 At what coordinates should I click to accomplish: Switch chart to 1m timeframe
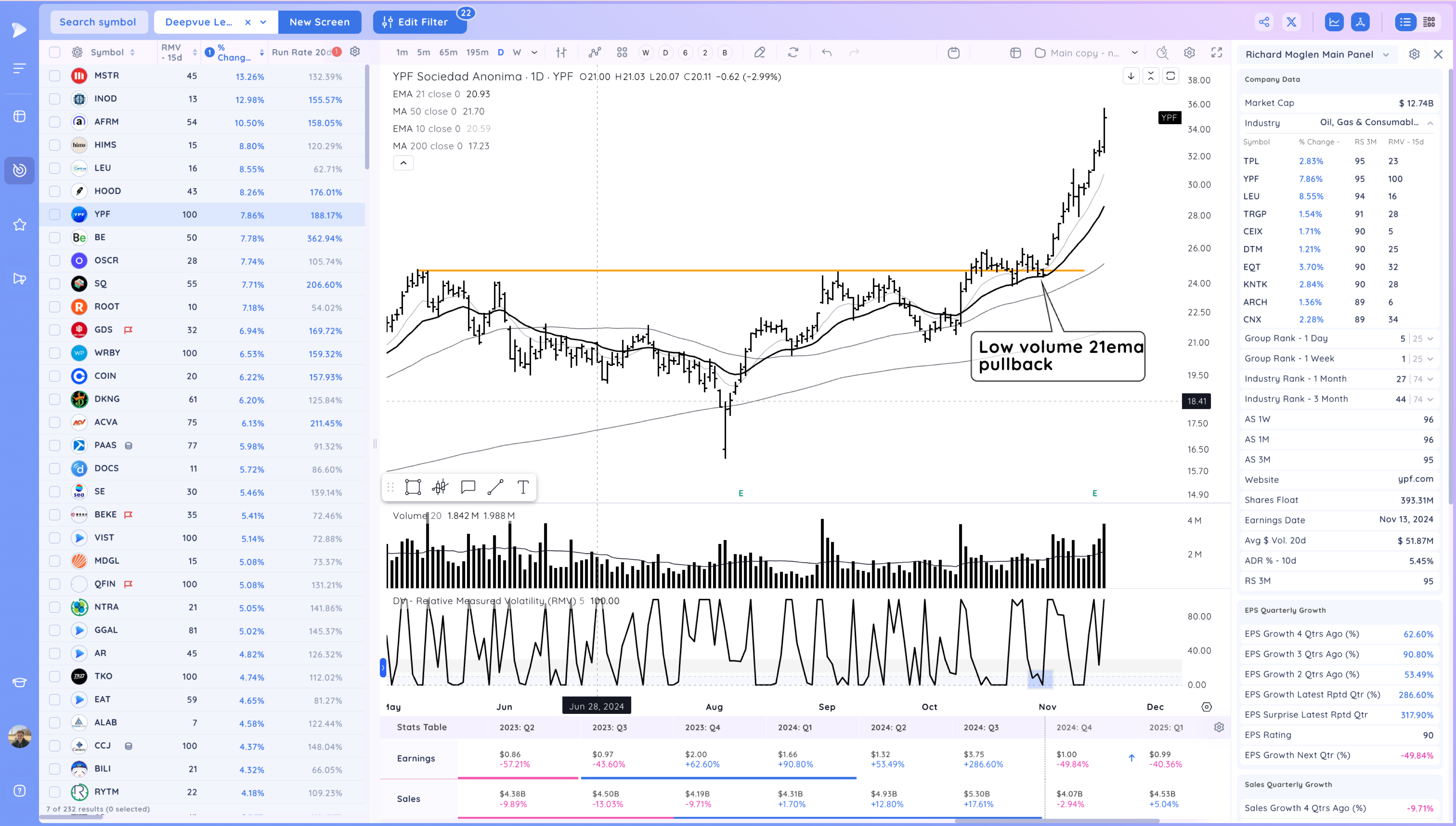tap(402, 53)
